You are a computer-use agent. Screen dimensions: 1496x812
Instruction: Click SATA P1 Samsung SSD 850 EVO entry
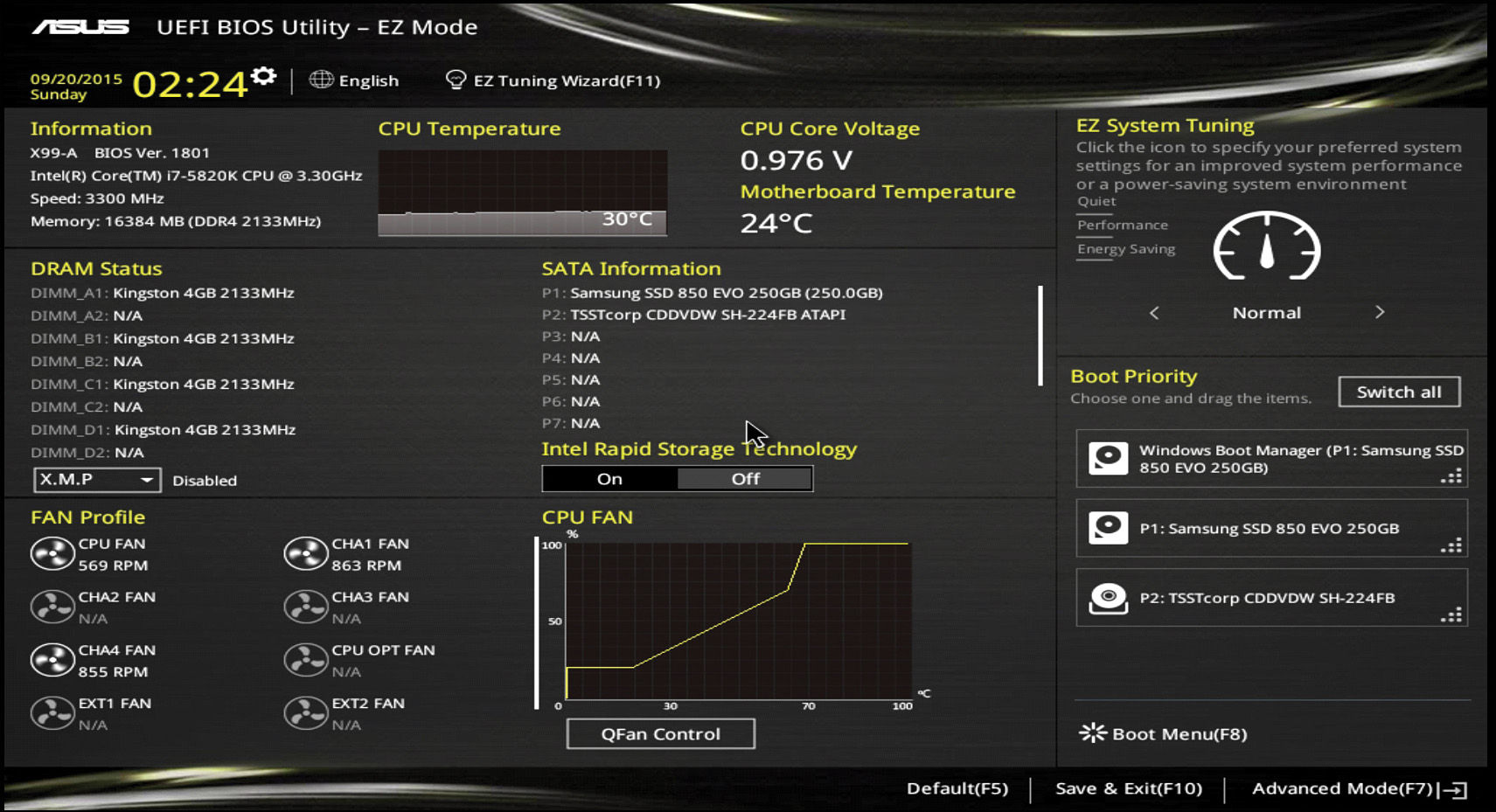pos(713,293)
